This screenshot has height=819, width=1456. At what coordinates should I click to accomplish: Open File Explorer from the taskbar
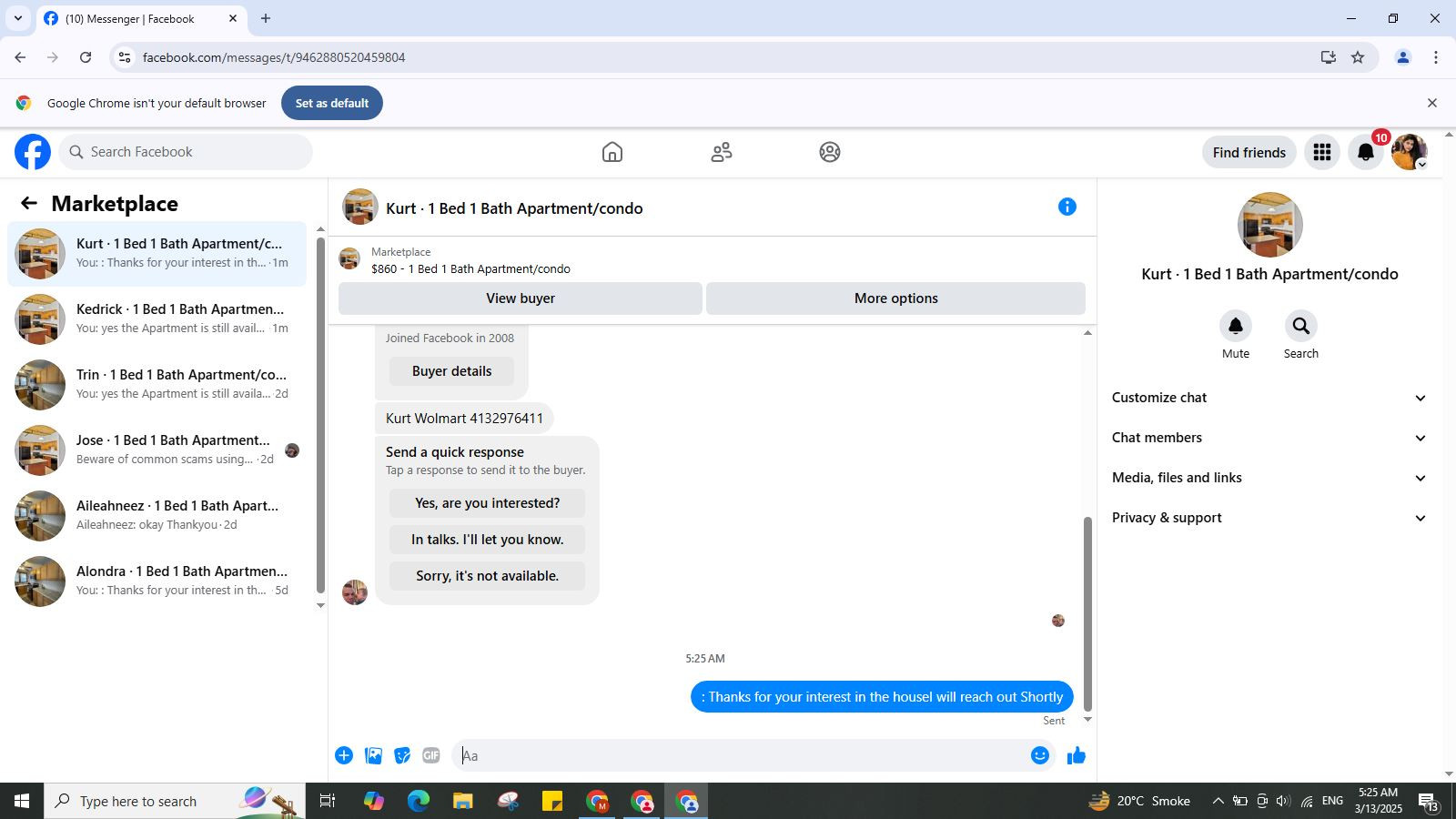(x=463, y=801)
